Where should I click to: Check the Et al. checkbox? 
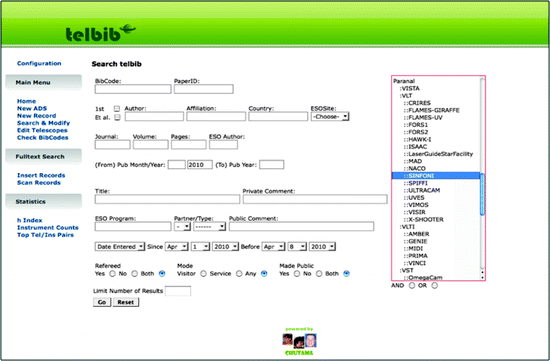pos(118,117)
